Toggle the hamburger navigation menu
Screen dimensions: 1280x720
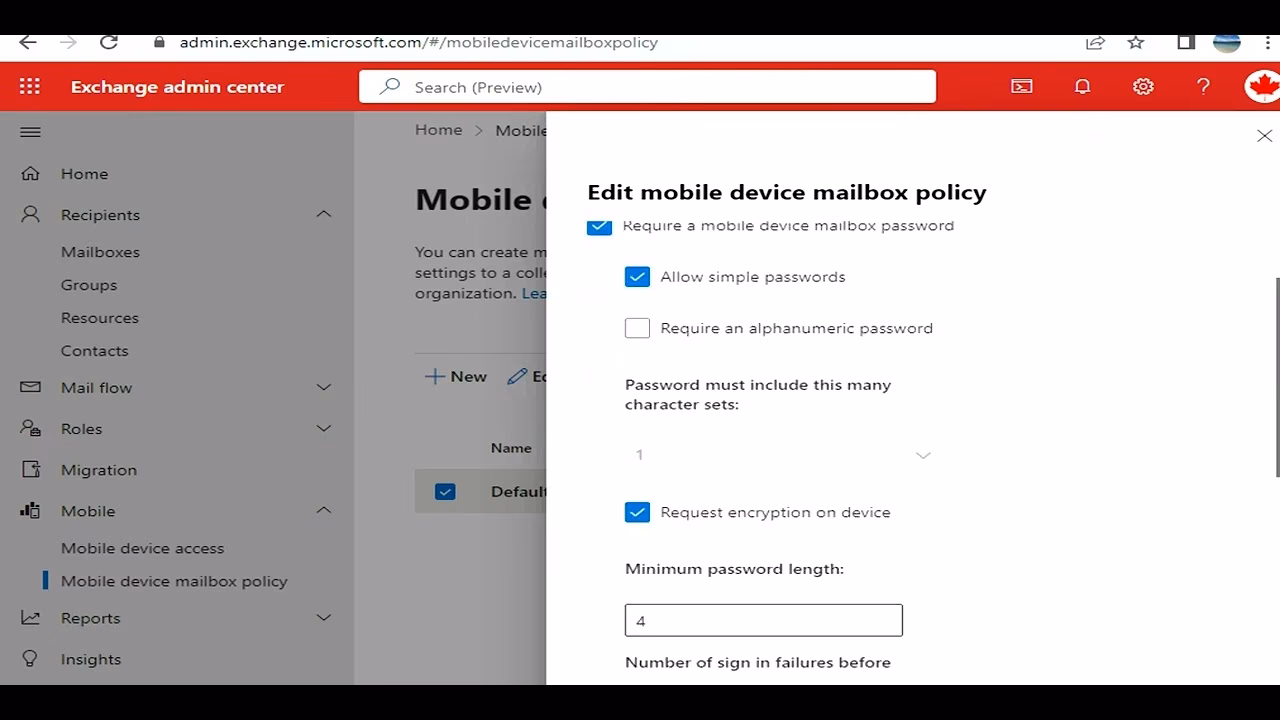30,132
